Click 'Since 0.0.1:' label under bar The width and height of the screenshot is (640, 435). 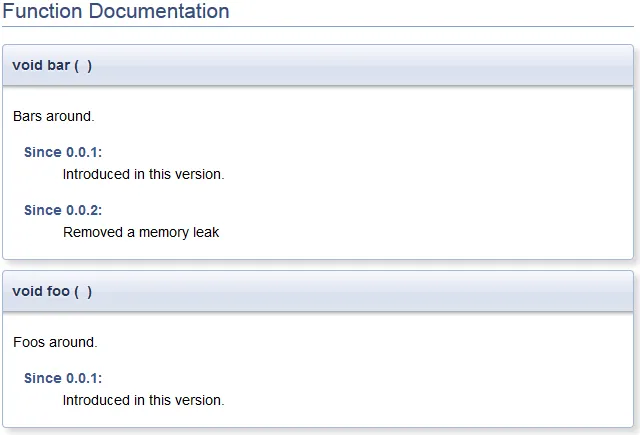[x=63, y=152]
